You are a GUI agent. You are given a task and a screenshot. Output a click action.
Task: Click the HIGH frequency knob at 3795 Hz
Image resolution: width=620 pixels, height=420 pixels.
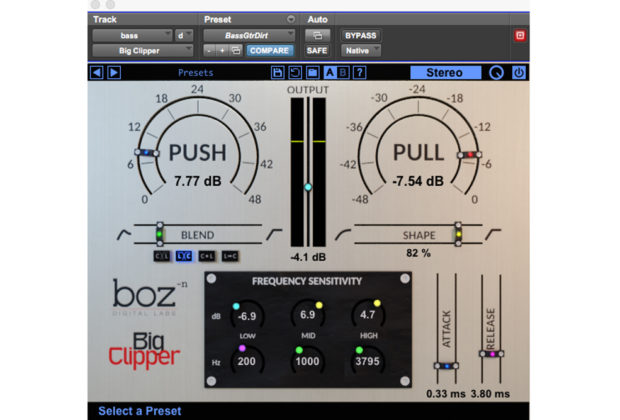[367, 360]
